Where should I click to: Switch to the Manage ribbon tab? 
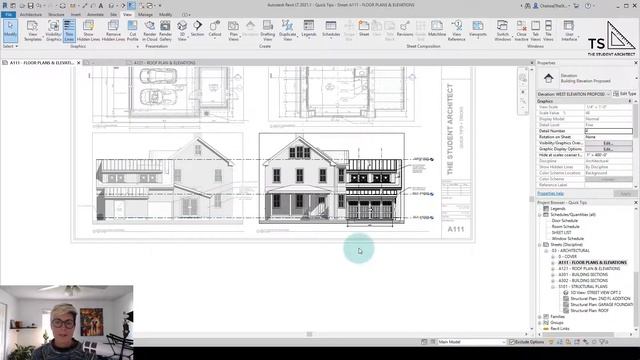click(145, 14)
